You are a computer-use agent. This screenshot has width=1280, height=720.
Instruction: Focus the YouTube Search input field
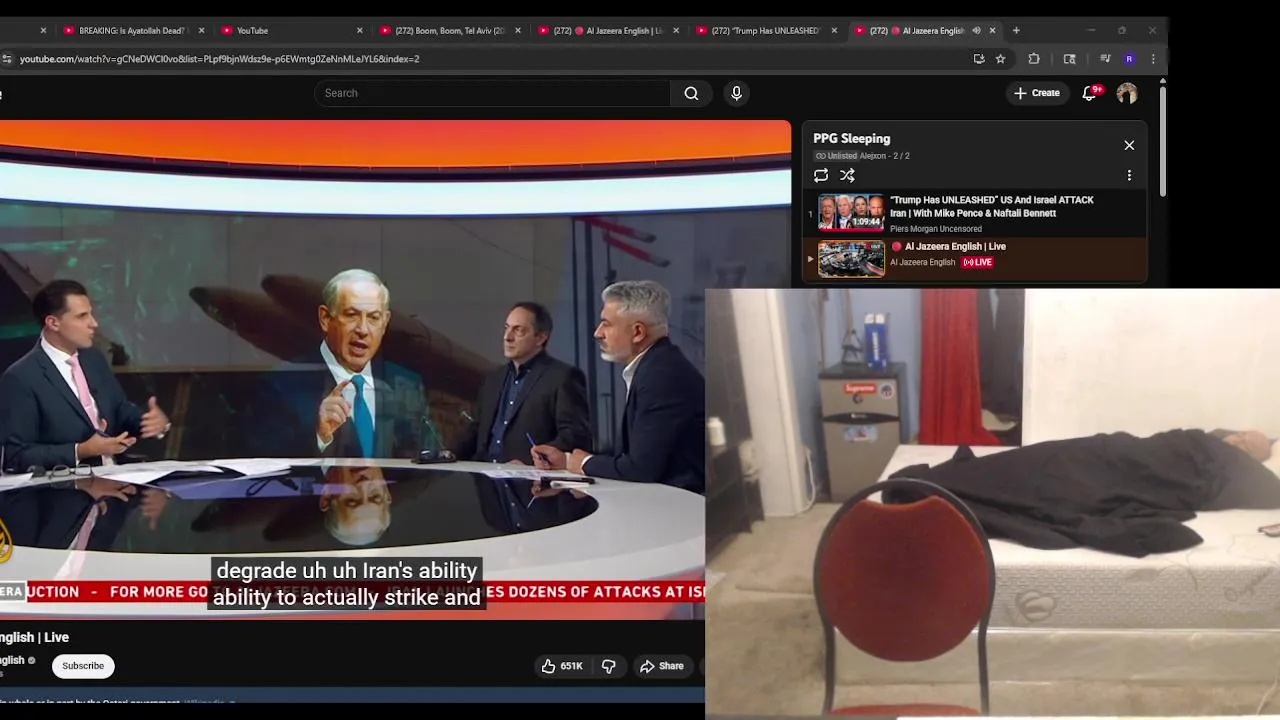(x=492, y=93)
